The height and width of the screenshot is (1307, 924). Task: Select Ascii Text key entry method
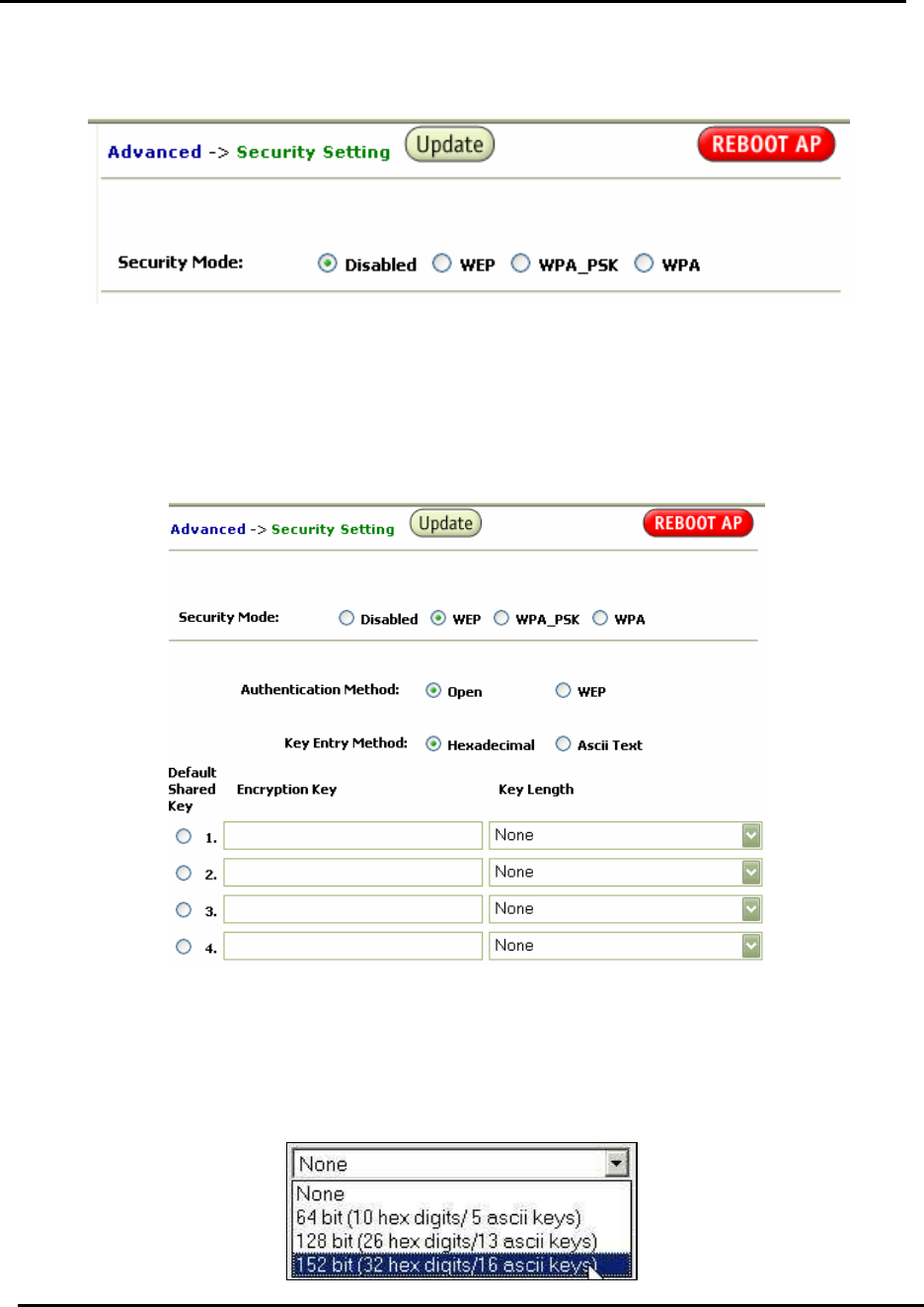pos(563,744)
